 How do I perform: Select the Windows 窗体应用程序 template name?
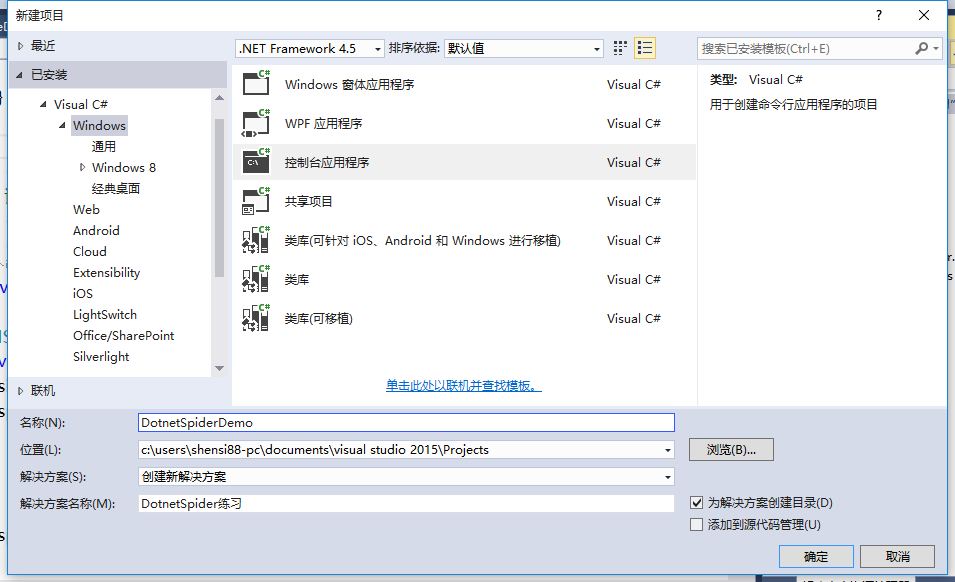click(x=350, y=84)
